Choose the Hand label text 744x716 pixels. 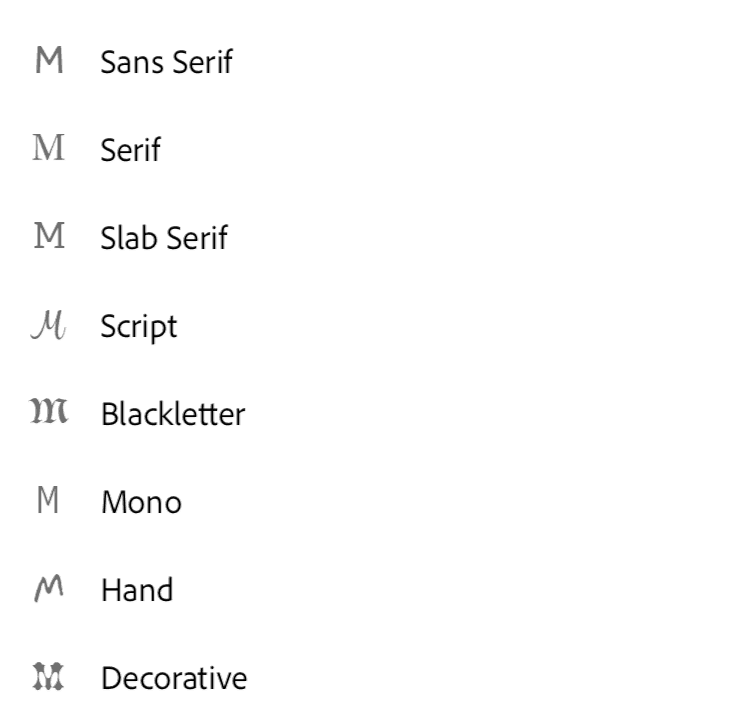[x=136, y=590]
